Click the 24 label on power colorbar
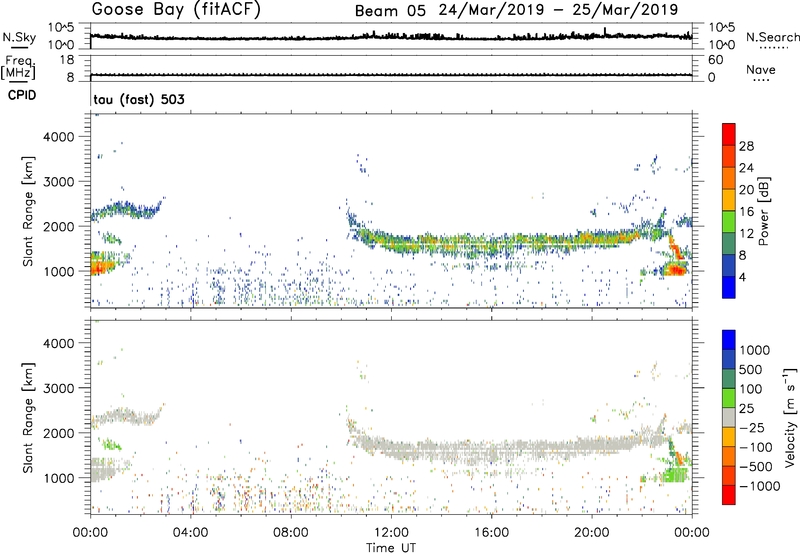800x554 pixels. [746, 168]
